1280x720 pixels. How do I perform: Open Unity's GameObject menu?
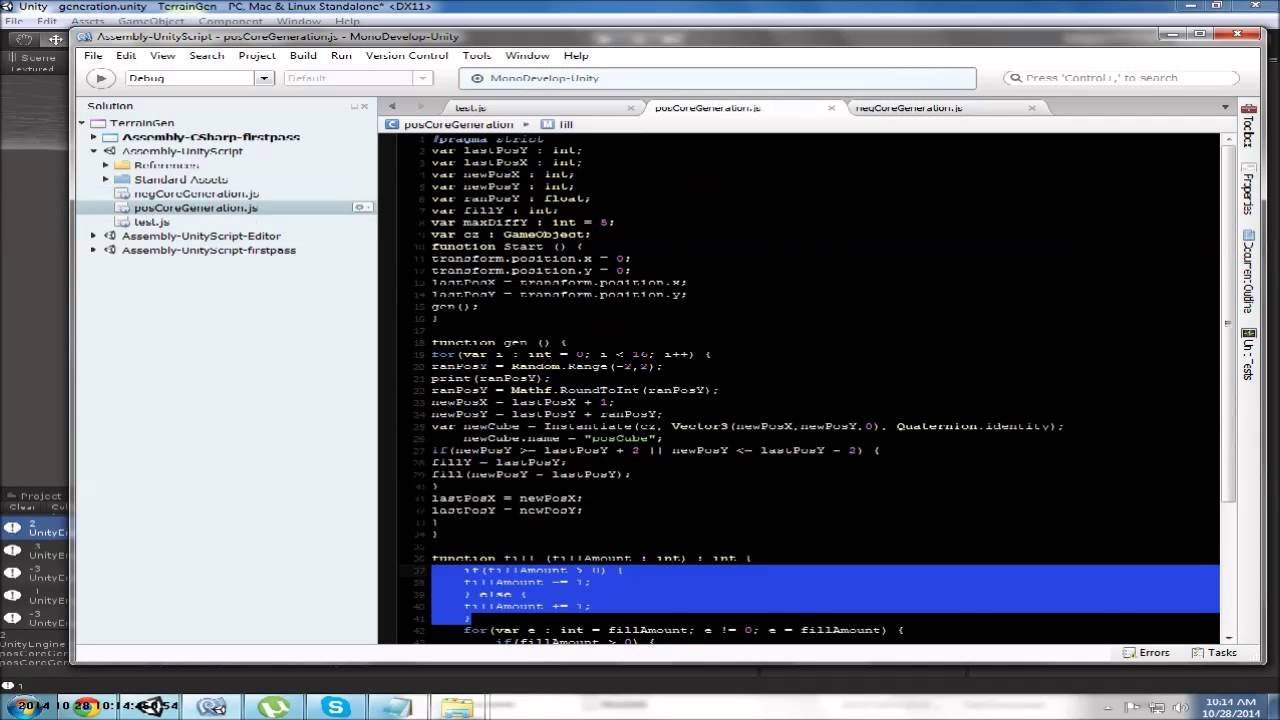(x=150, y=21)
